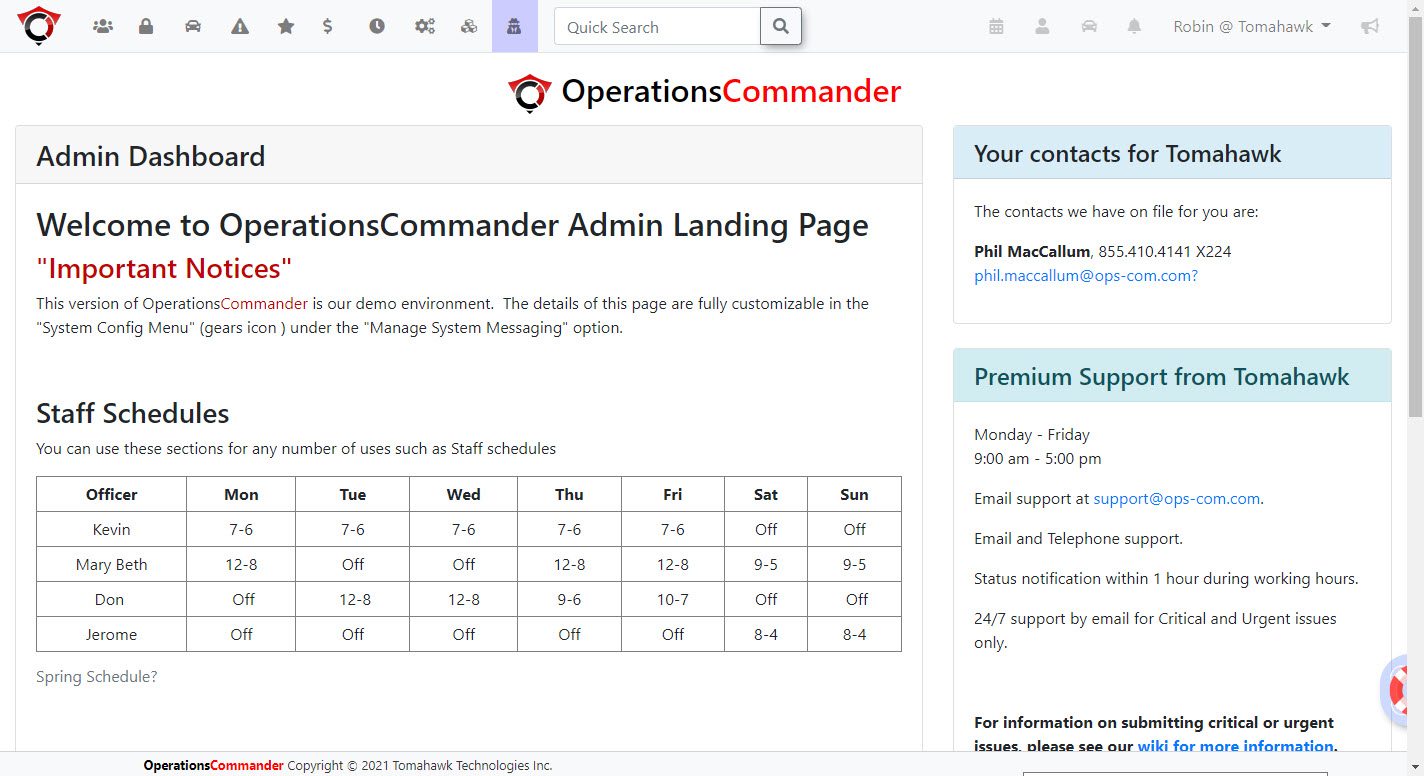Open the dollar sign payments icon
The image size is (1424, 776).
(x=327, y=26)
